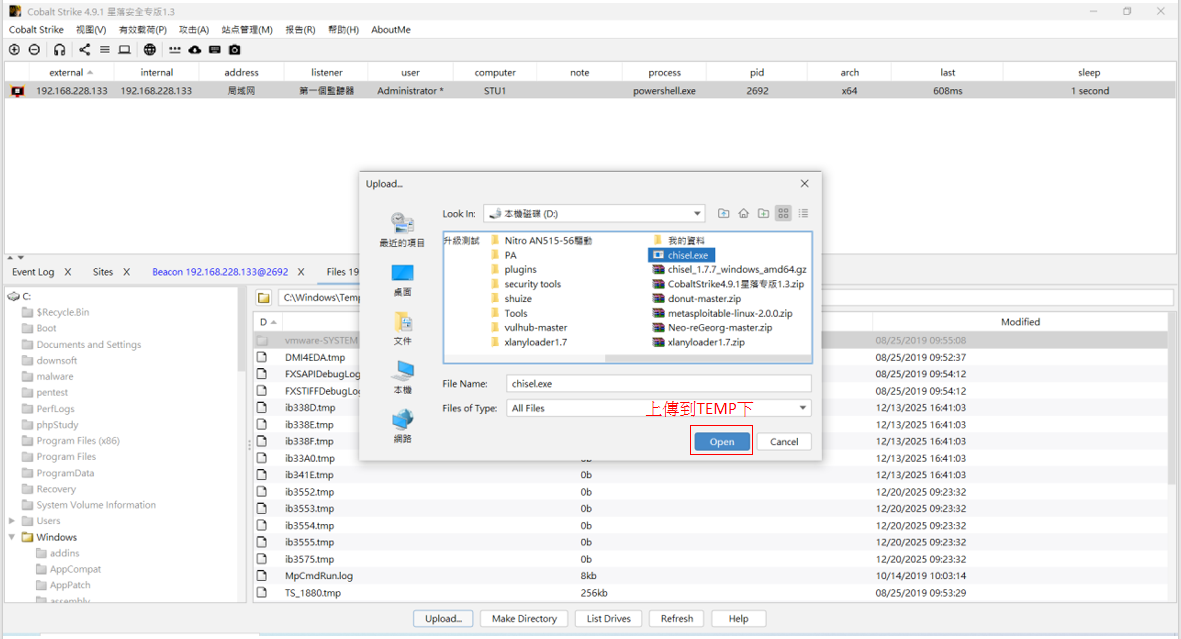
Task: Switch to target table laptop icon
Action: point(125,50)
